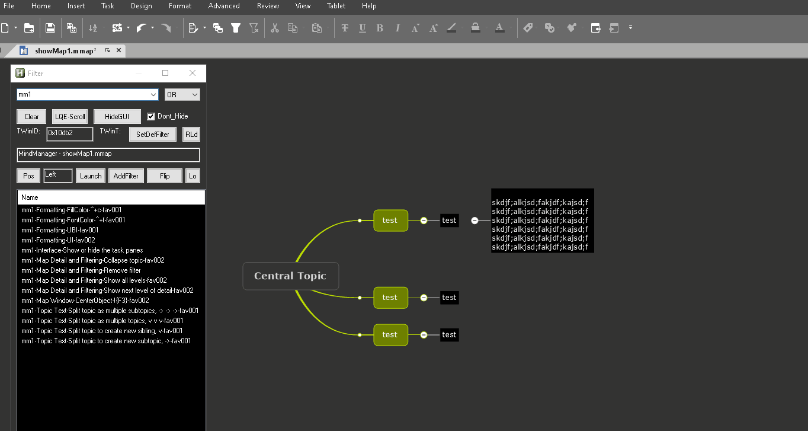
Task: Close the showMap1.mmap tab with X
Action: 119,51
